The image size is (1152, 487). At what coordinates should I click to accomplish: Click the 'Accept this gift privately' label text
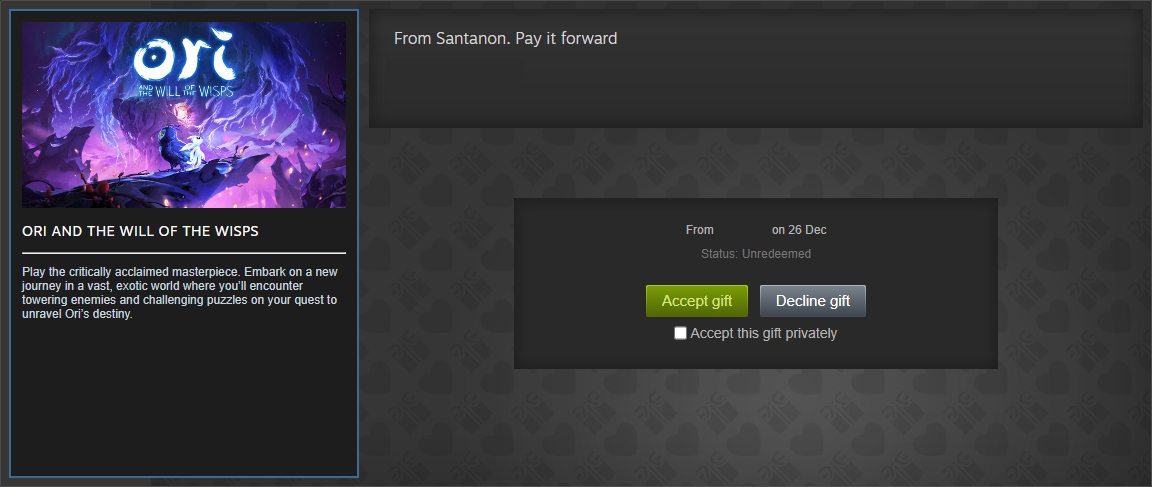pyautogui.click(x=763, y=333)
